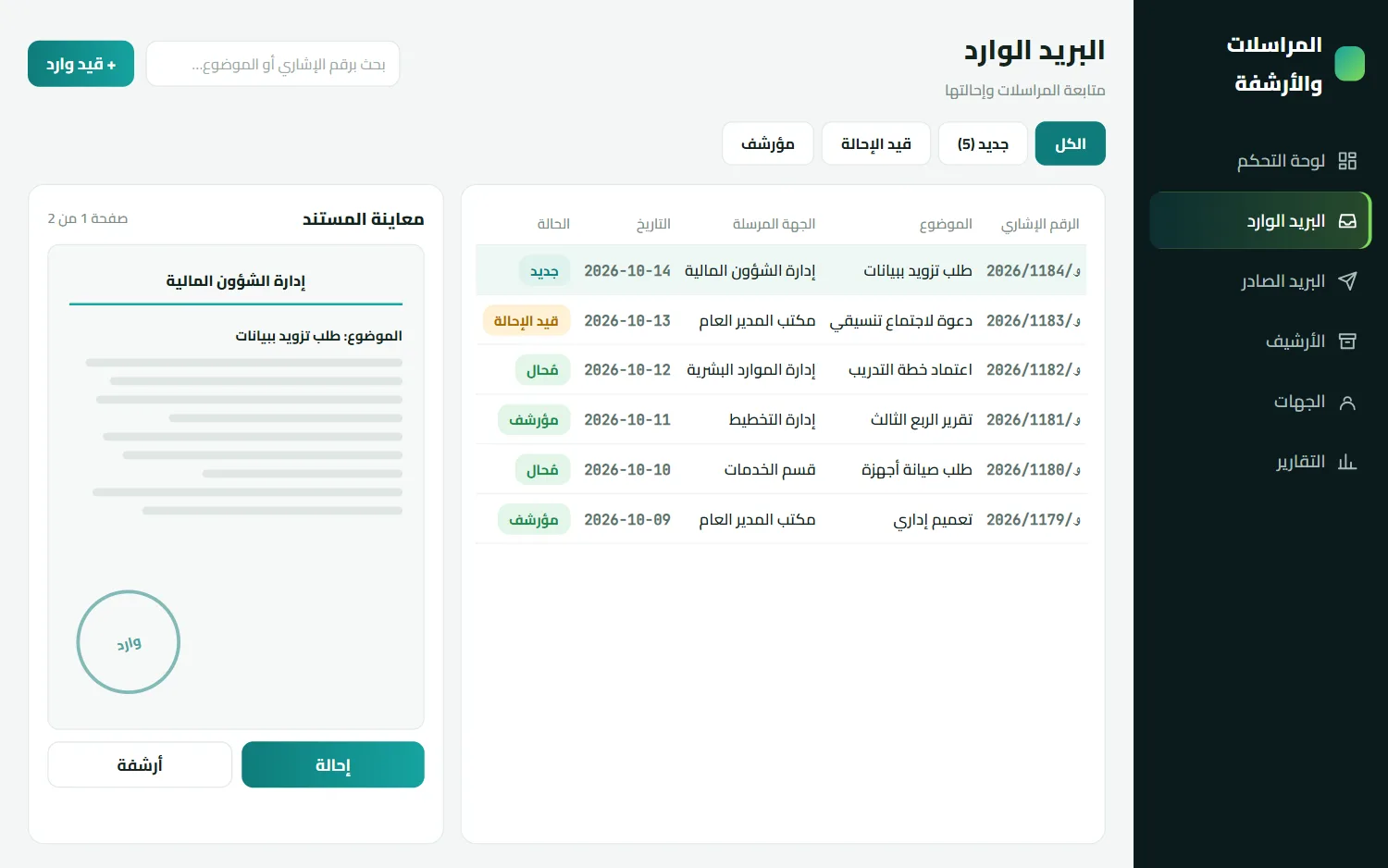Select the الكل filter tab
The image size is (1388, 868).
[x=1071, y=143]
